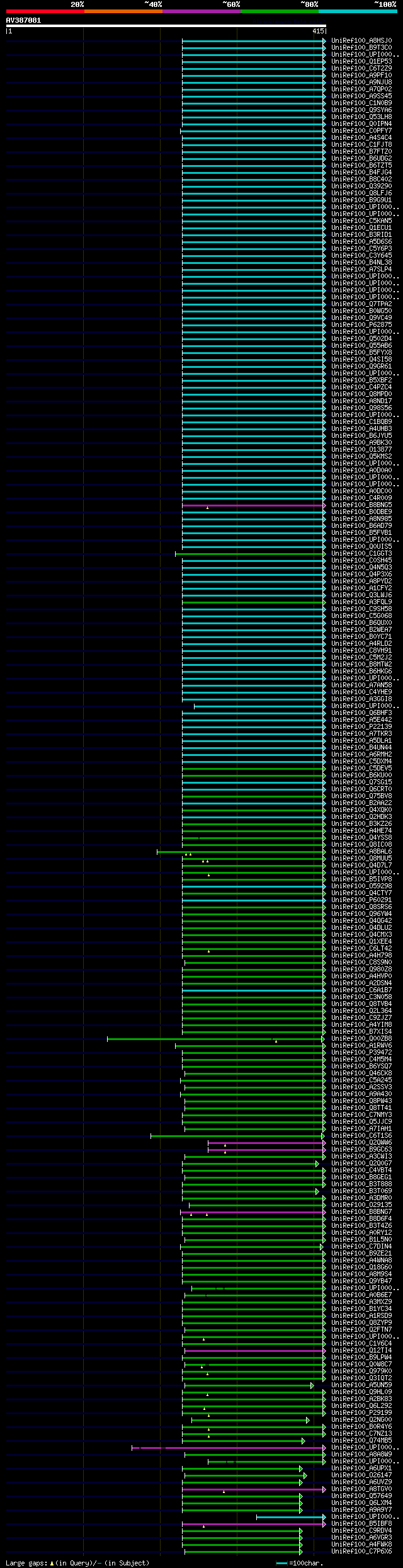Choose hit UniRef100_B8C402

click(x=361, y=180)
